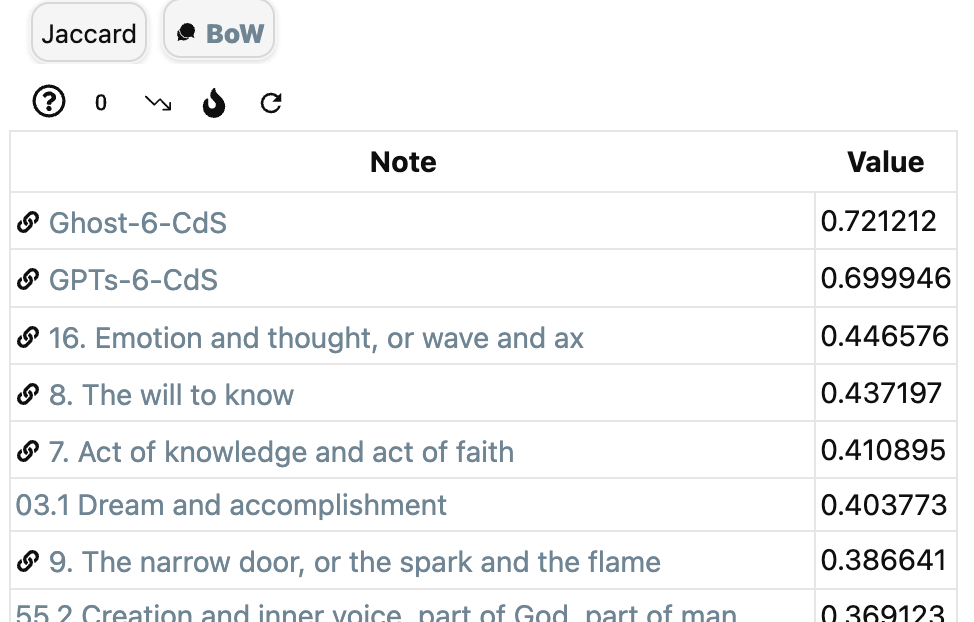Click link icon beside 9. The narrow door
Screen dimensions: 974x622
(28, 561)
